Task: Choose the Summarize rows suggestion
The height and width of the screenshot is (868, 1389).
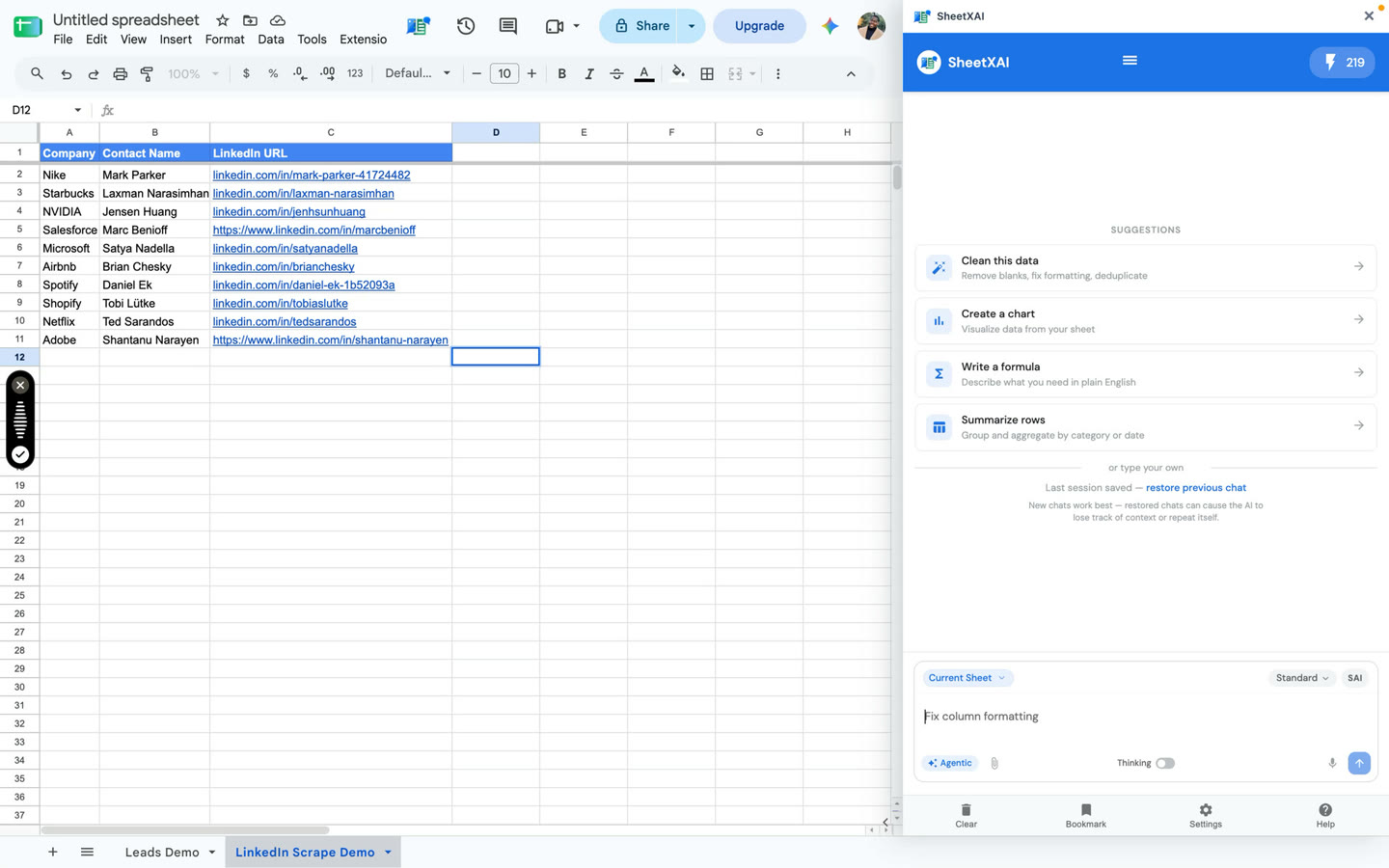Action: click(1145, 426)
